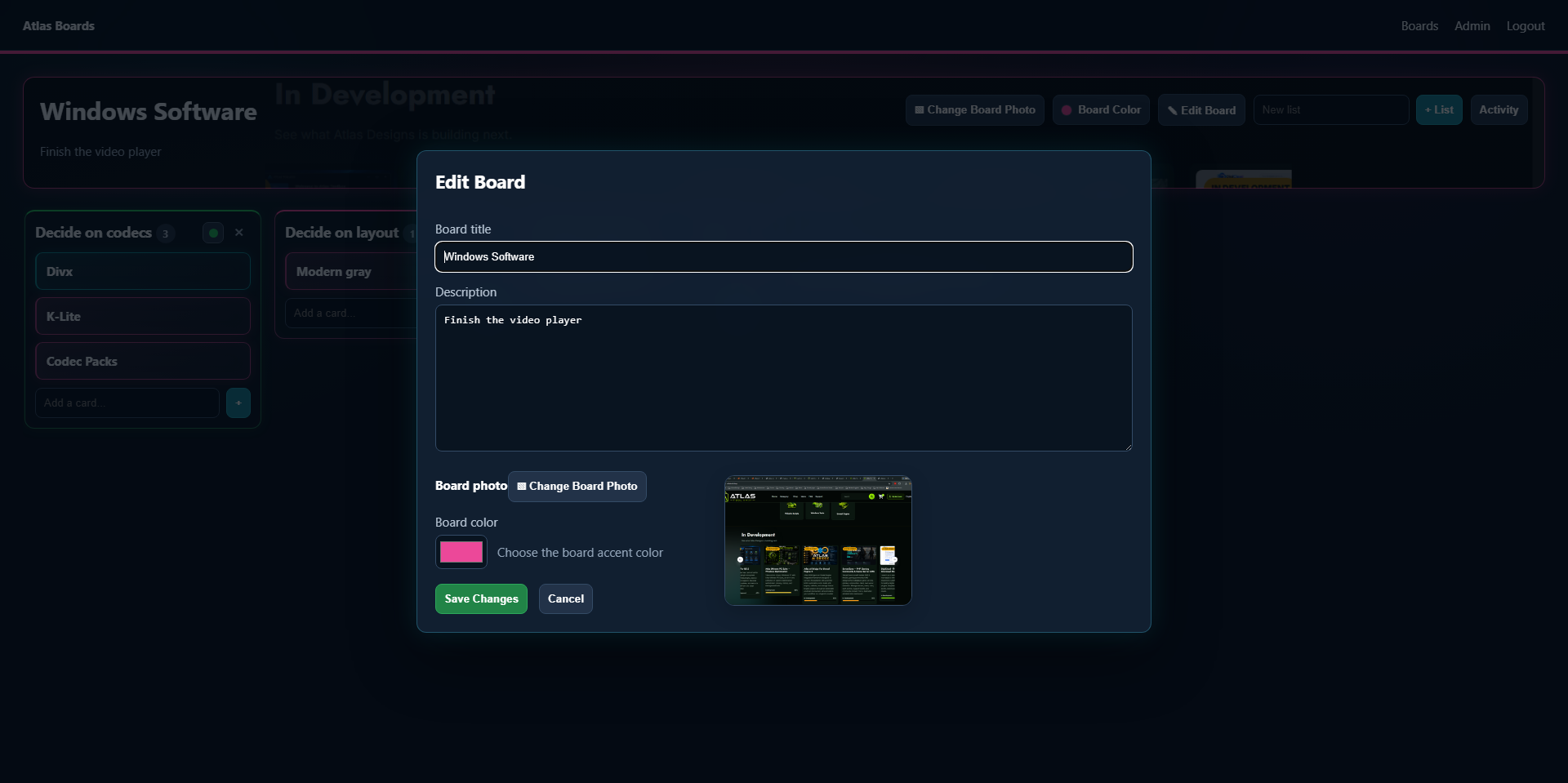Click the pink dot icon in Board Color button
The height and width of the screenshot is (783, 1568).
coord(1067,110)
